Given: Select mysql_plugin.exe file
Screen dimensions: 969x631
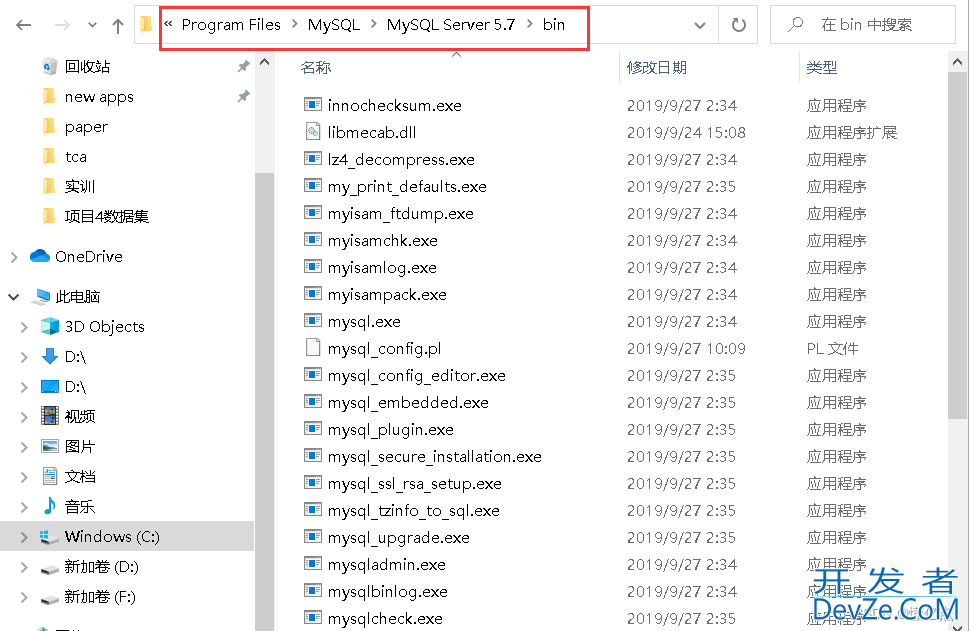Looking at the screenshot, I should [x=391, y=430].
